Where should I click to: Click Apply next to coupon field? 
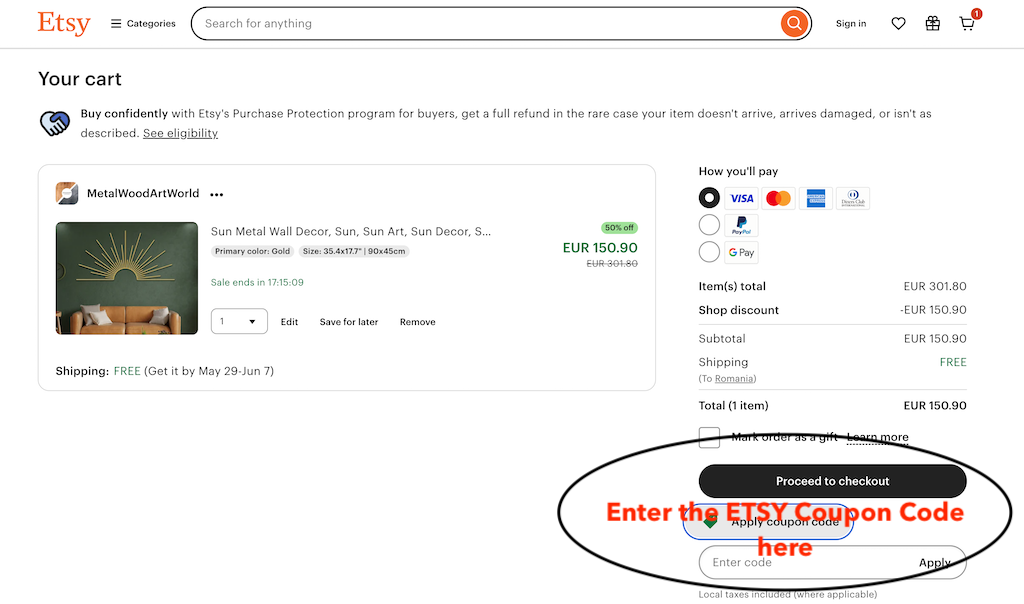[x=935, y=562]
